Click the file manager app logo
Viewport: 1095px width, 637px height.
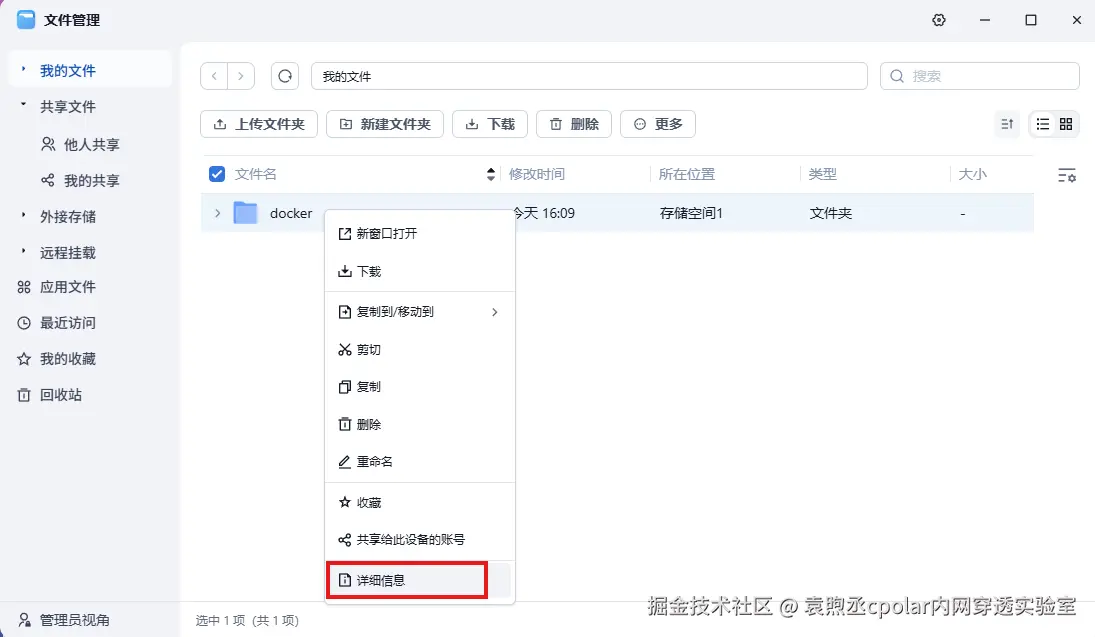pyautogui.click(x=26, y=20)
